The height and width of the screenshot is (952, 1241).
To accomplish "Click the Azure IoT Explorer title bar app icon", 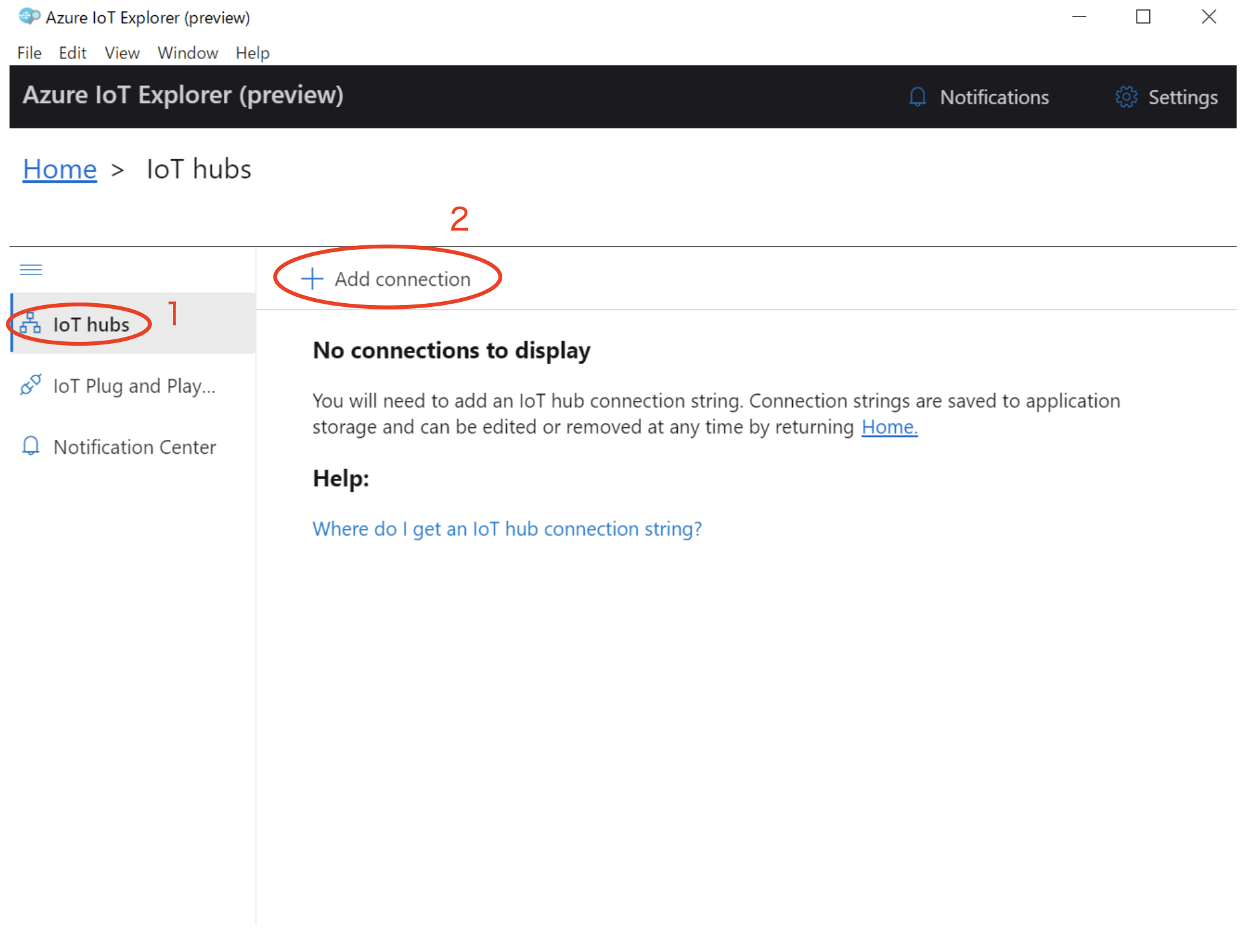I will 29,17.
